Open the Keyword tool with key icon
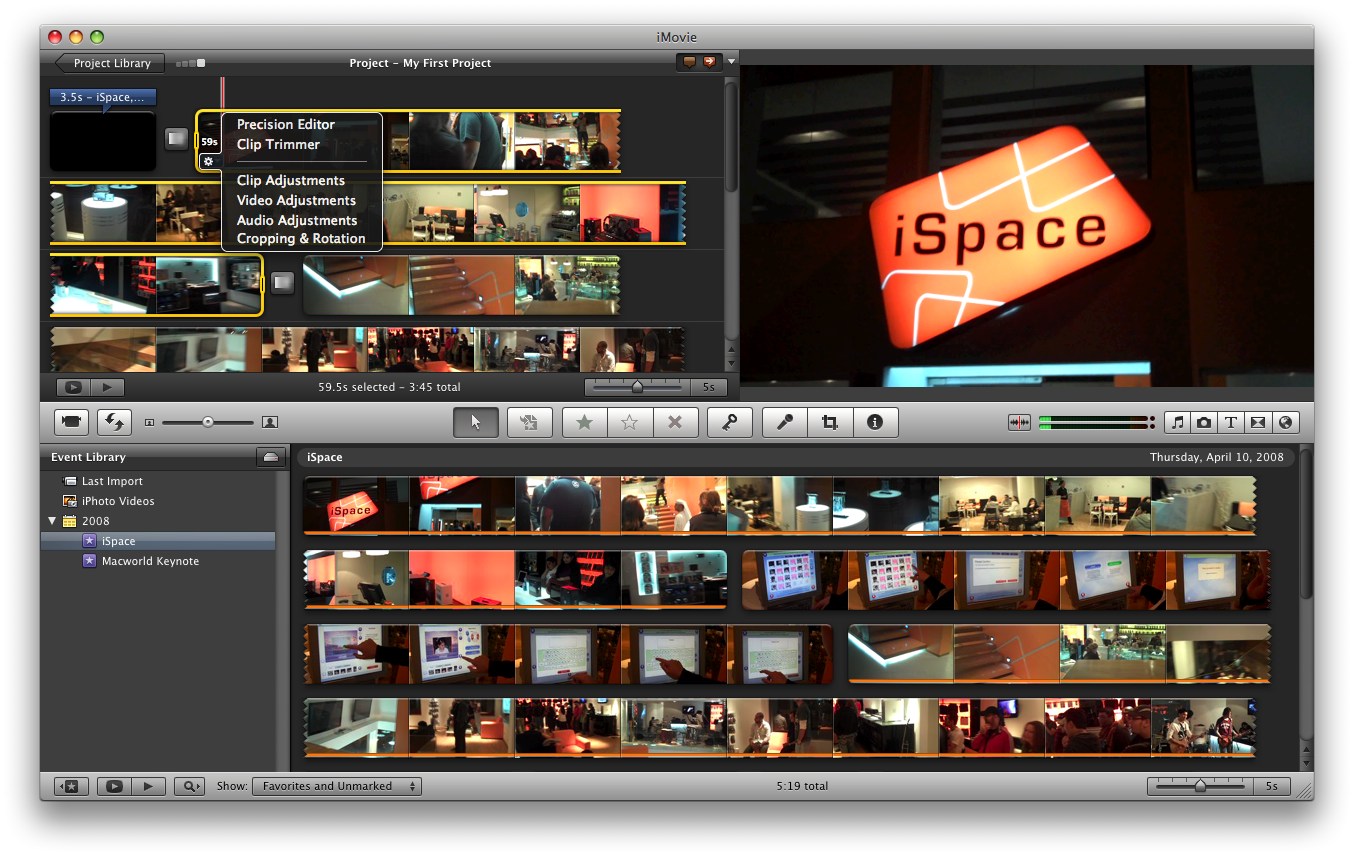 (x=729, y=422)
